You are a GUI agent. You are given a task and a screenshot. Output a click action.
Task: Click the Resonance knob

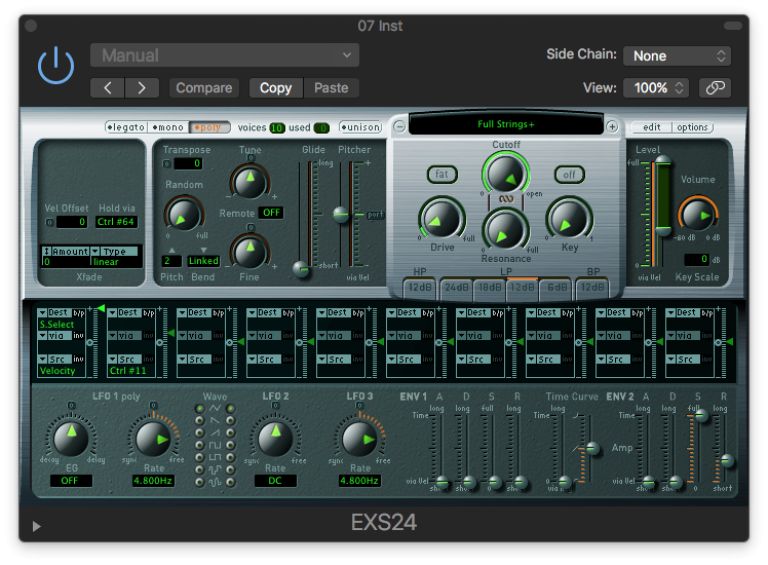click(x=506, y=230)
